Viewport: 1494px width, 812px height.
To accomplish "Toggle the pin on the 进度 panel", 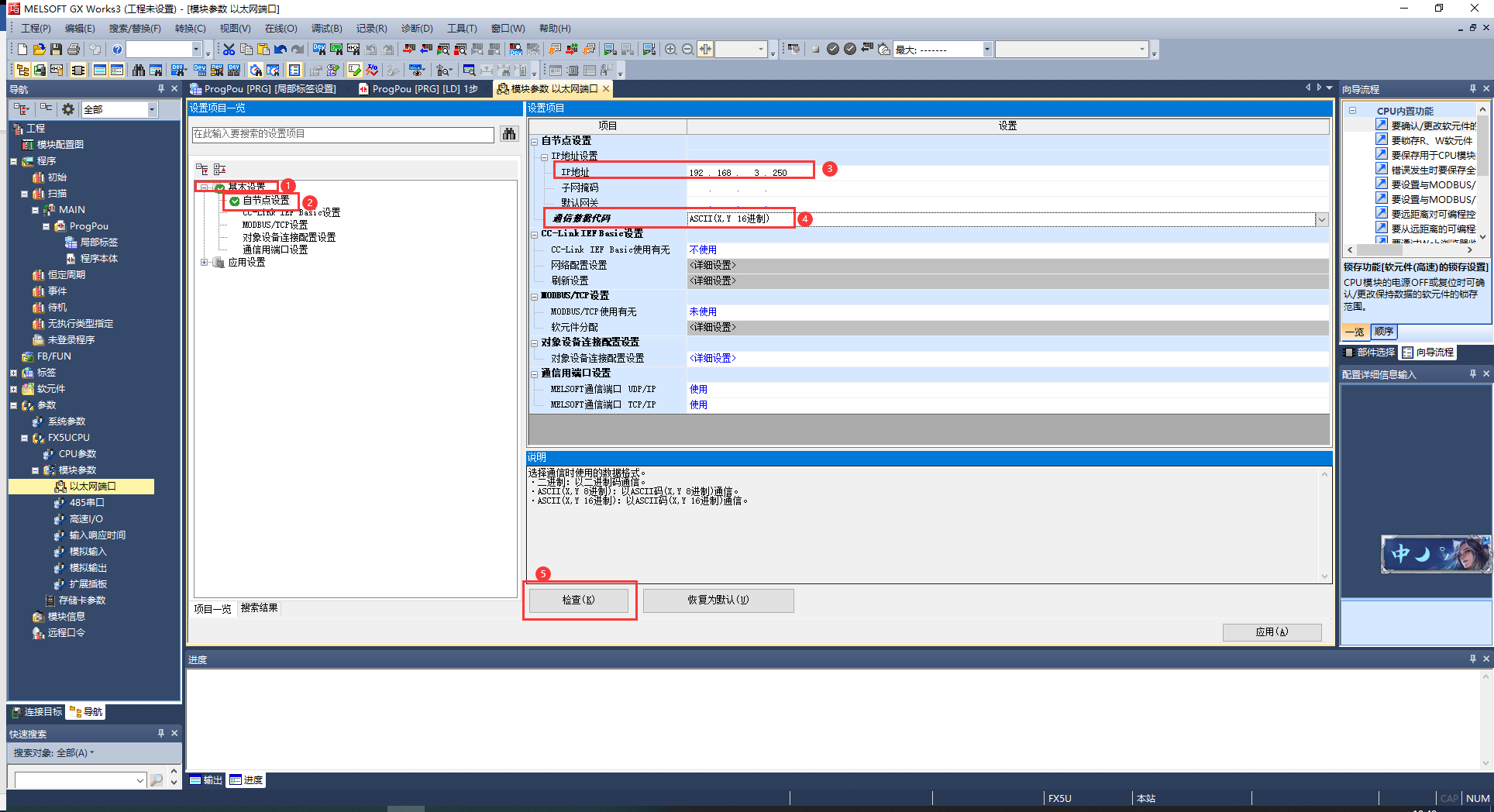I will point(1473,659).
